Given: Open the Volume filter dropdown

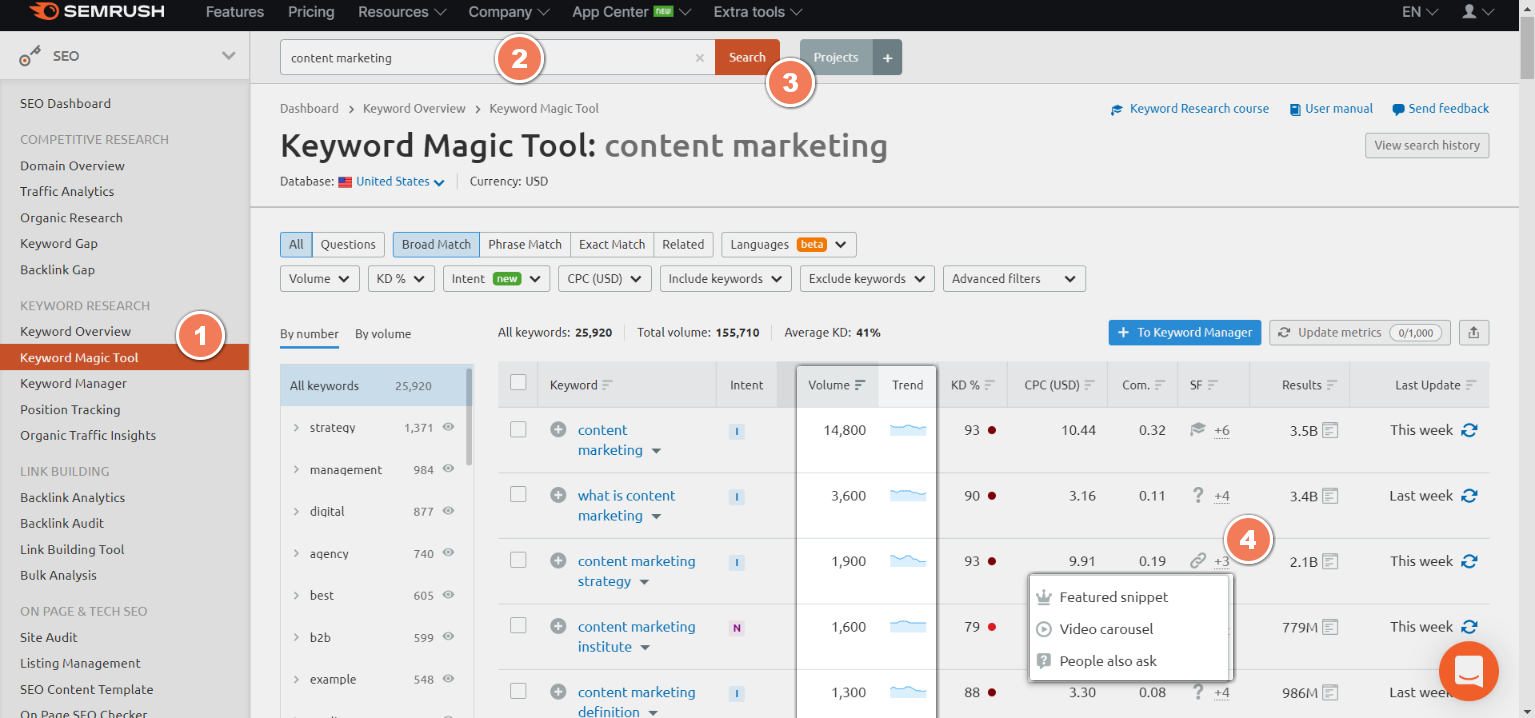Looking at the screenshot, I should (x=320, y=279).
